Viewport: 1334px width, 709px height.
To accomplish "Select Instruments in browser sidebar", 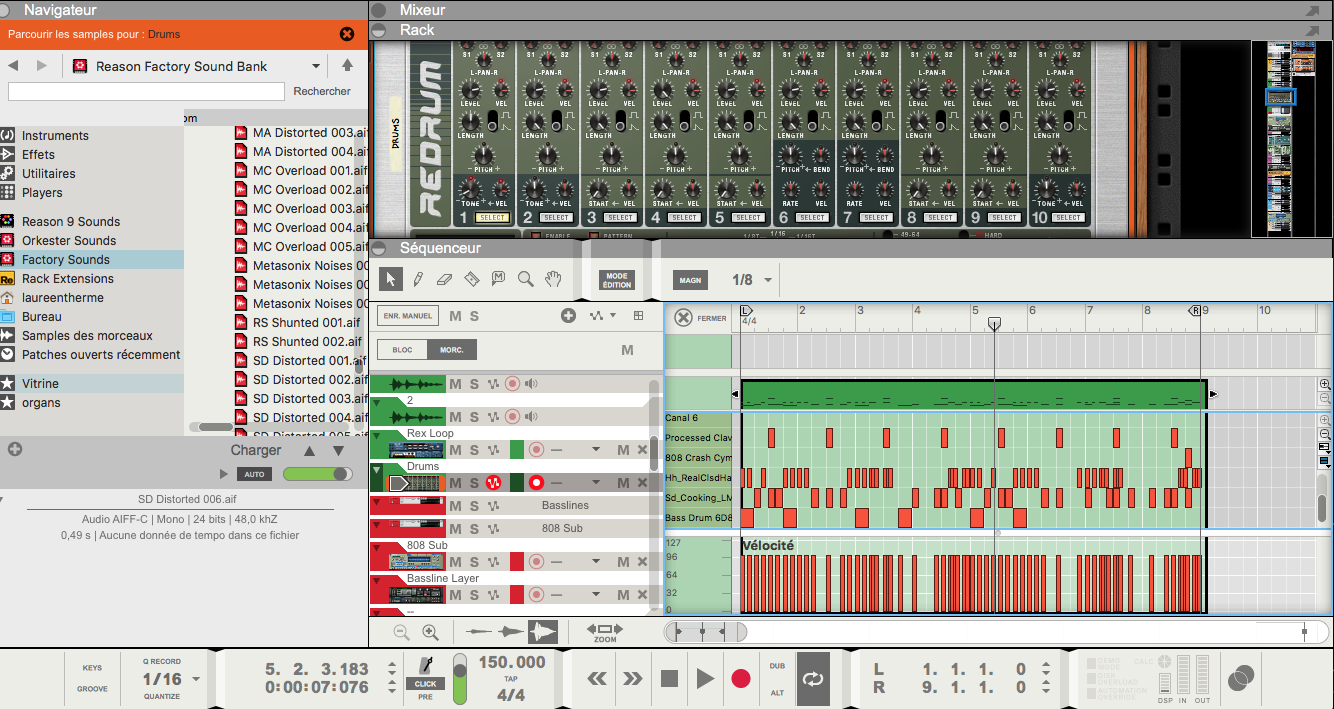I will tap(55, 136).
